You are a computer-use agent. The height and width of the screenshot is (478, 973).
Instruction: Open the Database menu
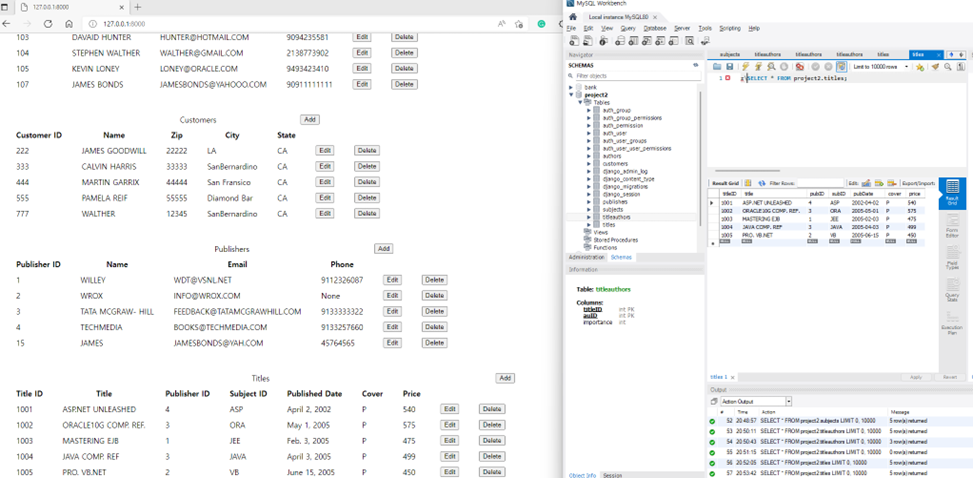point(655,29)
